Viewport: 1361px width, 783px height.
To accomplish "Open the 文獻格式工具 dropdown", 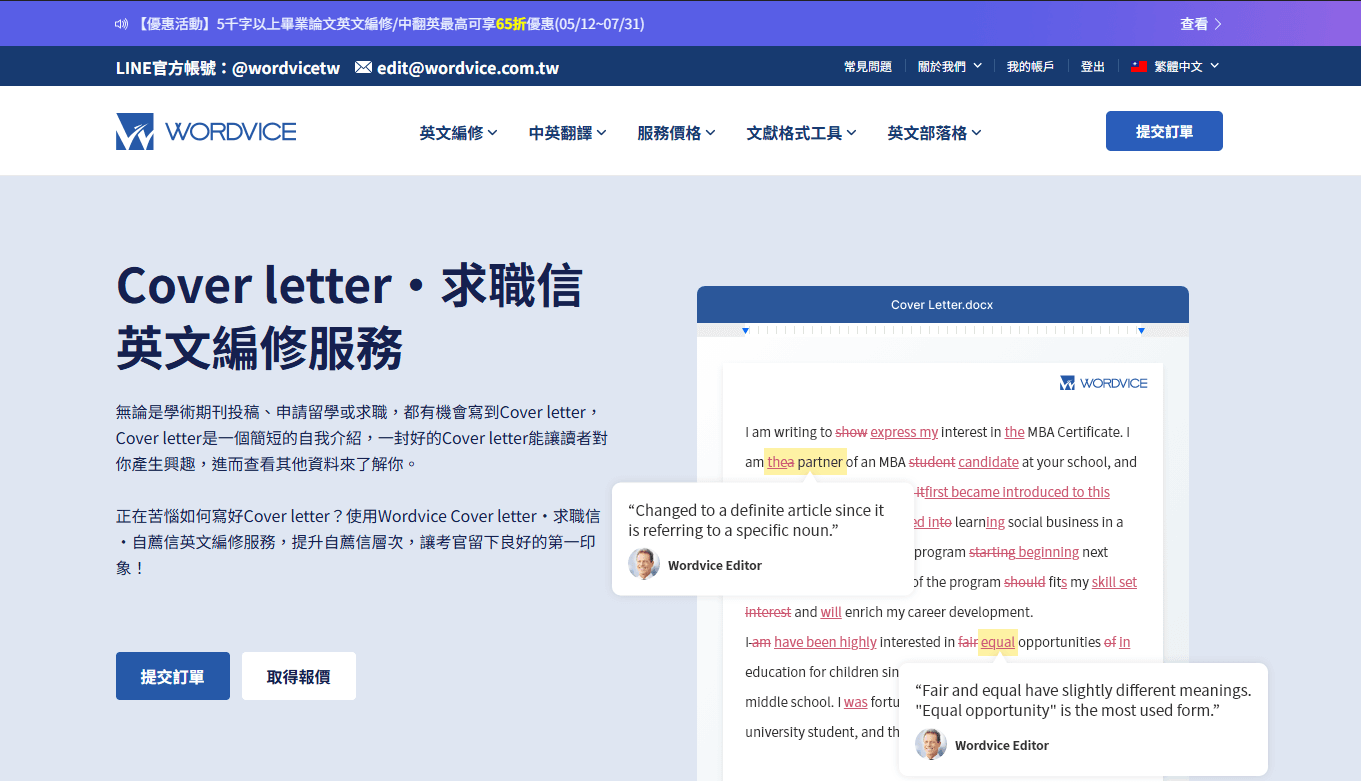I will tap(800, 131).
